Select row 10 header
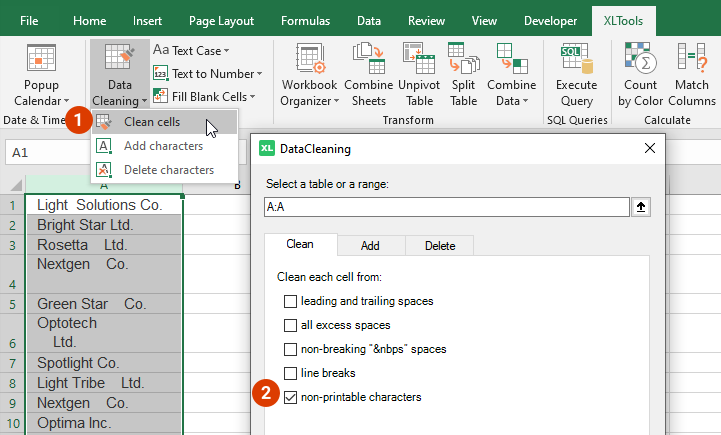 (x=12, y=423)
